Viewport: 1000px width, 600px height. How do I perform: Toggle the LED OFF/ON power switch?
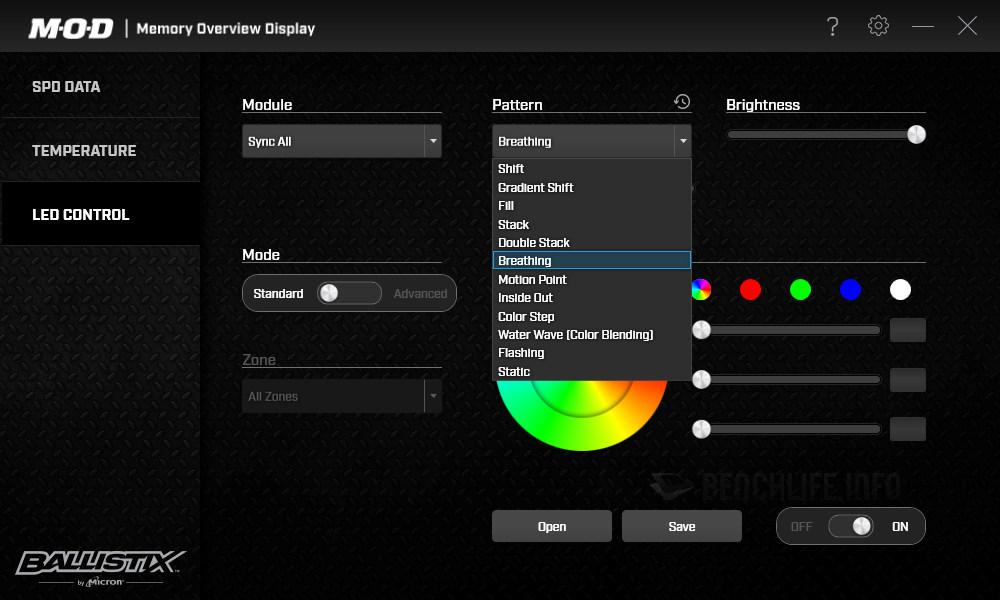(x=851, y=526)
